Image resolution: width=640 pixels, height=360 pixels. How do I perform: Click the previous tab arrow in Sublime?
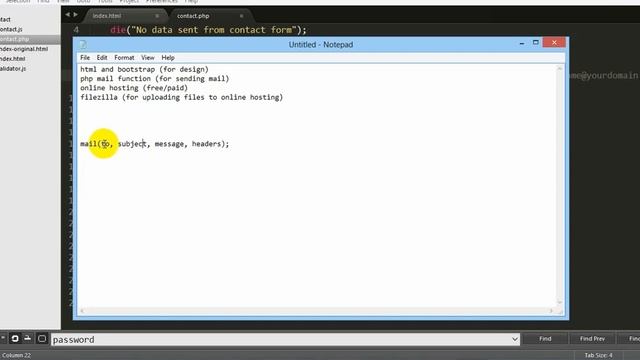[x=67, y=15]
